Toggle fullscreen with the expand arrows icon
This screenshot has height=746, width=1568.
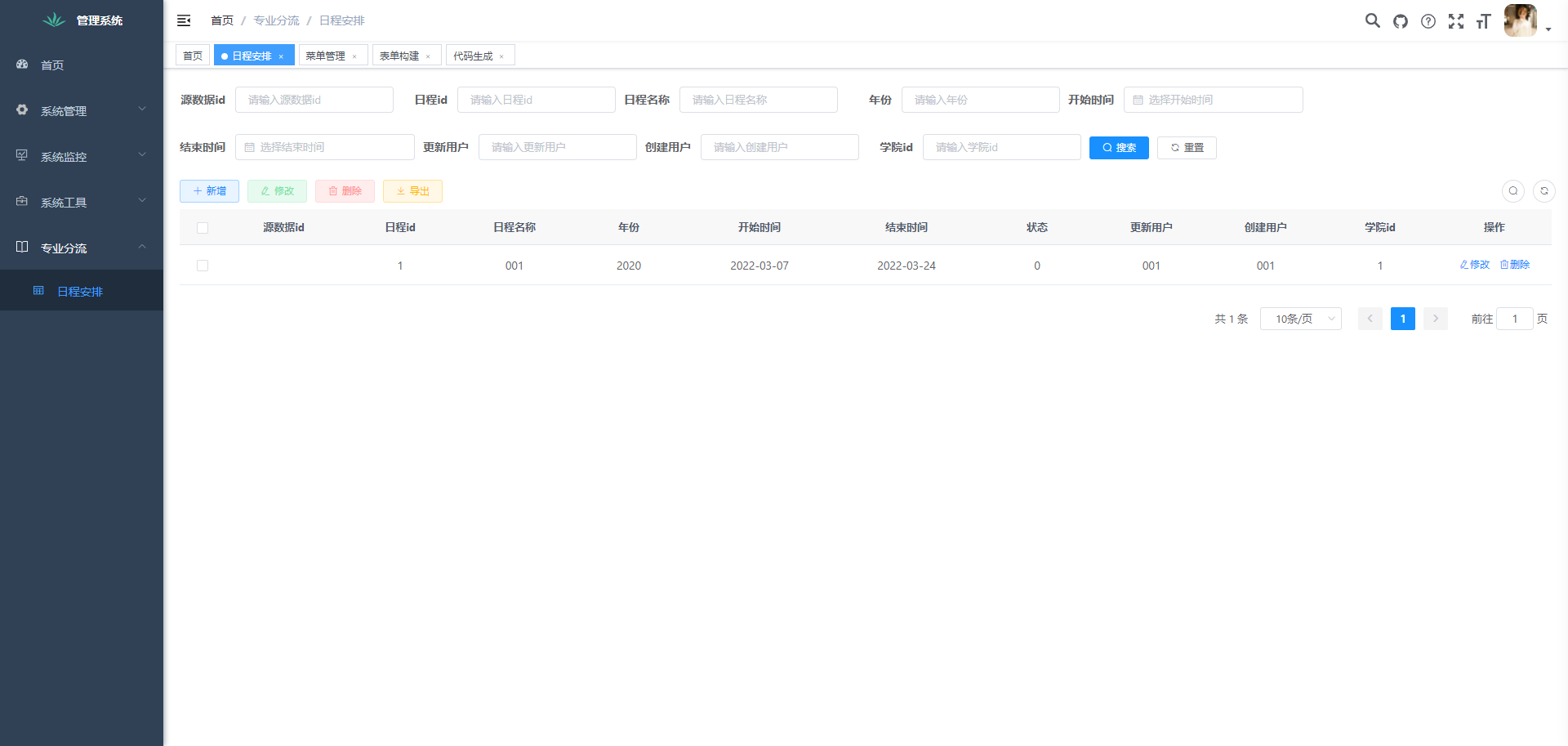[1456, 21]
